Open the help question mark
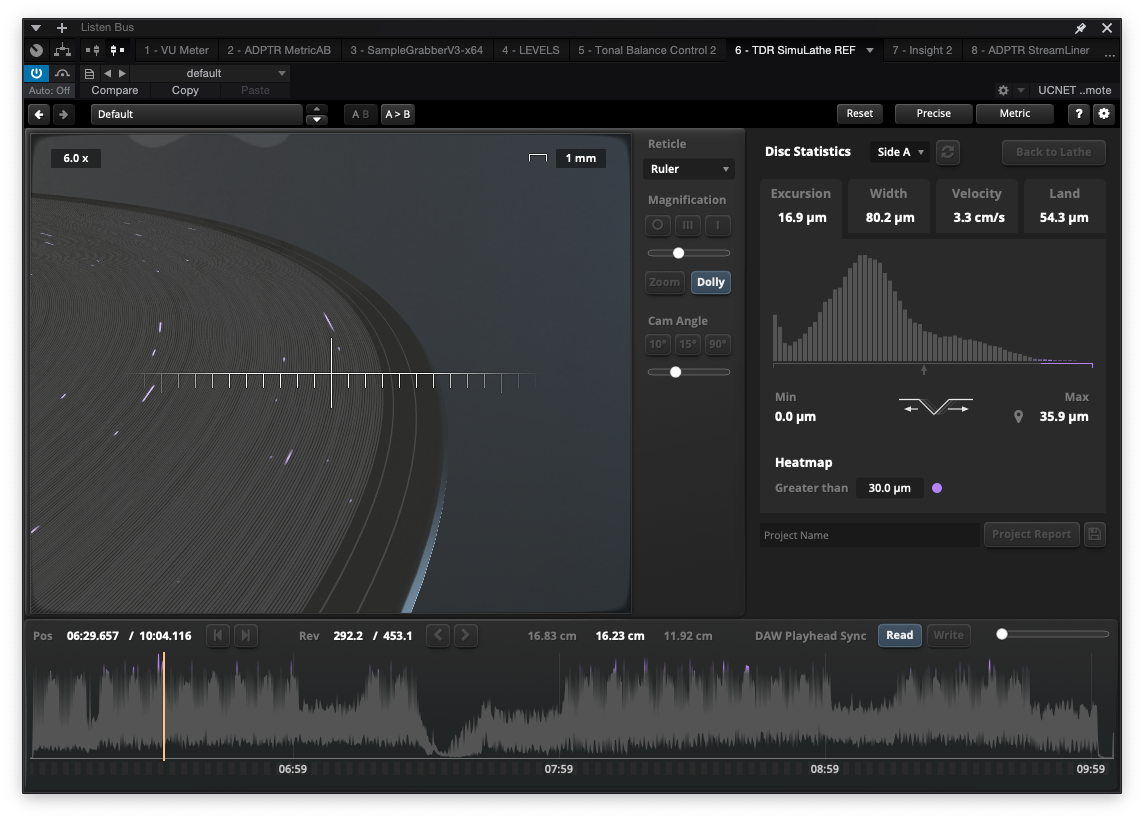Viewport: 1144px width, 820px height. tap(1078, 113)
